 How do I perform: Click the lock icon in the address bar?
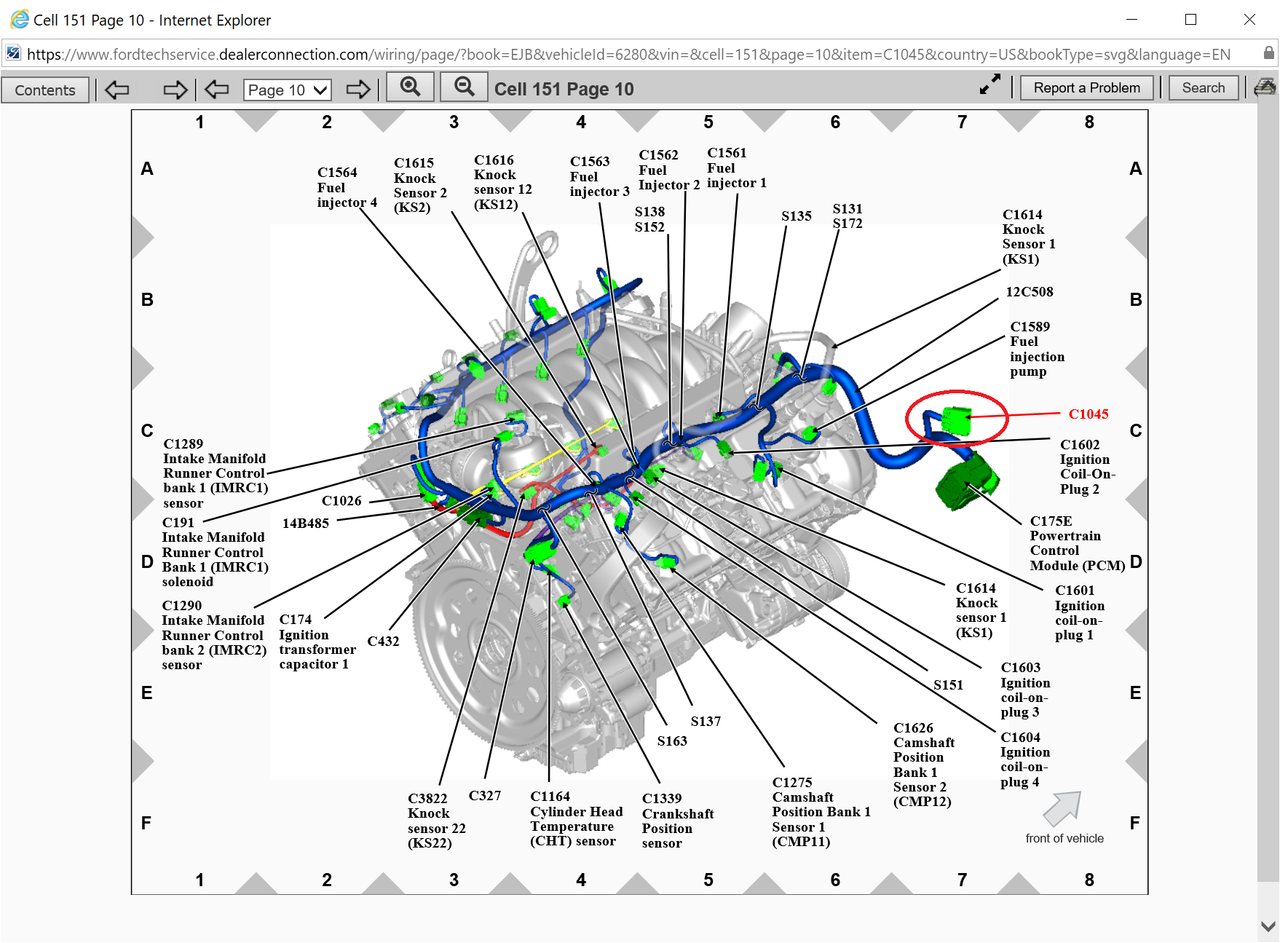pos(1268,54)
